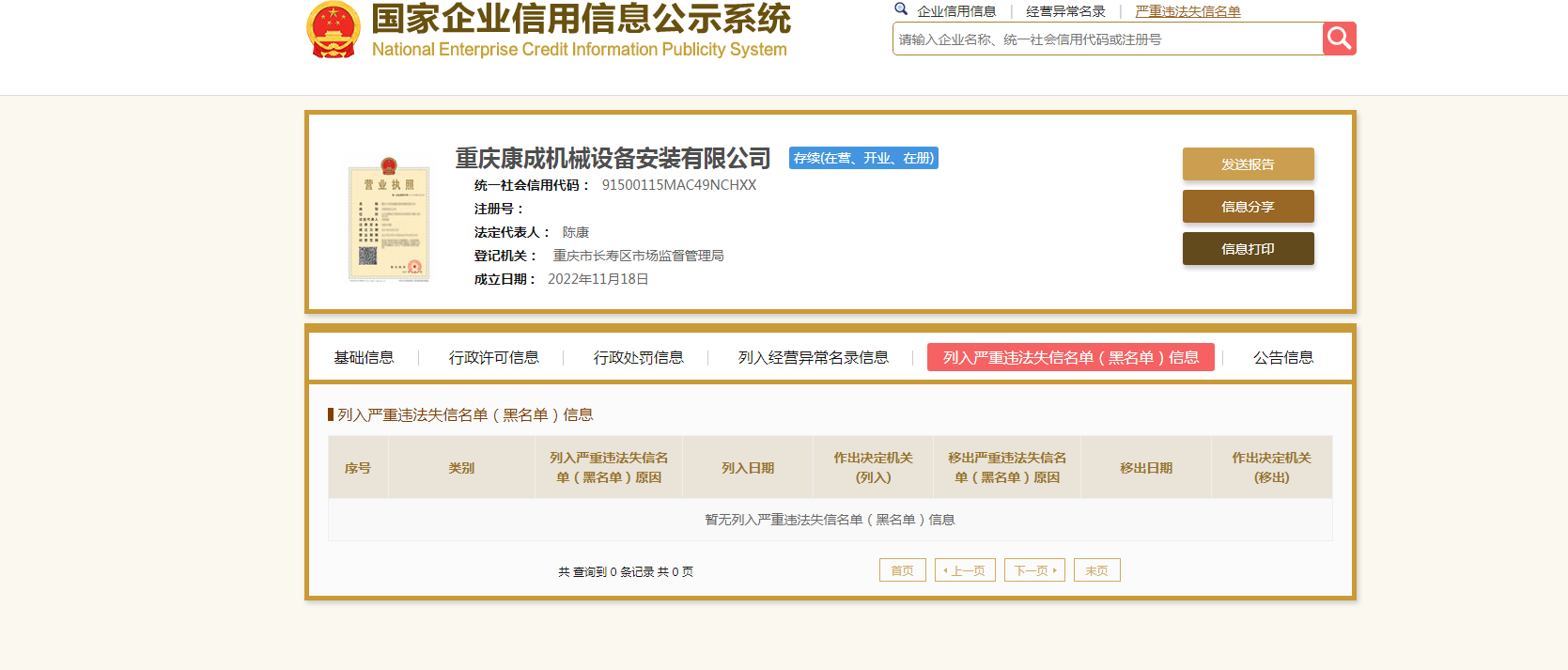Click the 国家企业信用信息公示系统 site title

pos(581,19)
